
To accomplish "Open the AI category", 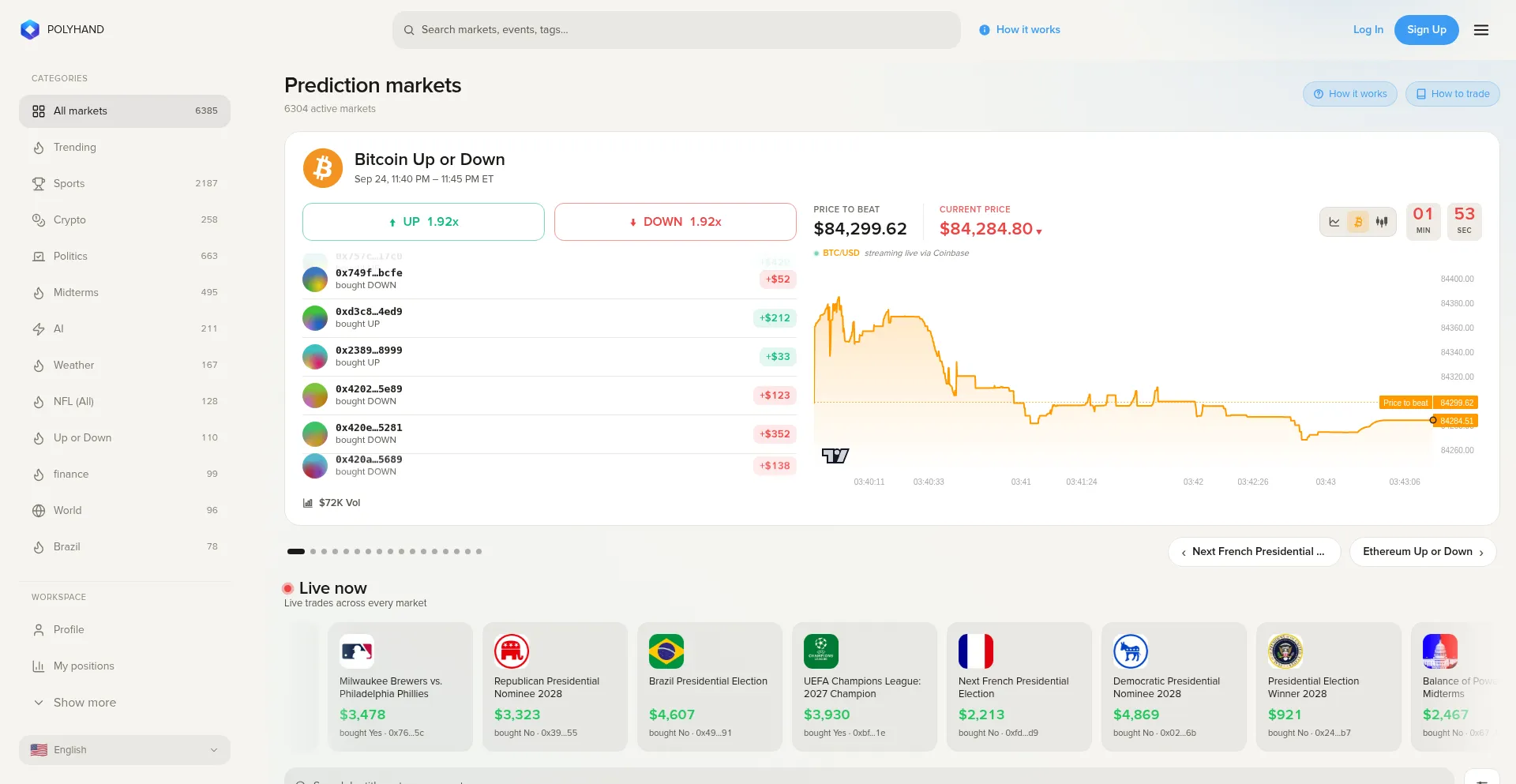I will [x=125, y=329].
